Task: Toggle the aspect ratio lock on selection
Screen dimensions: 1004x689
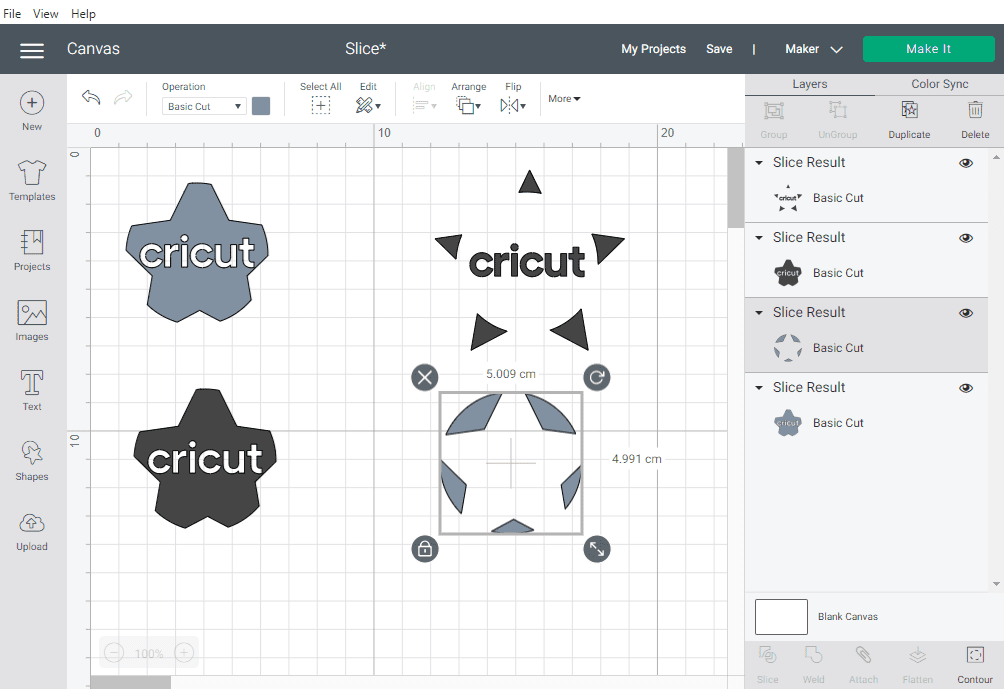Action: pos(425,549)
